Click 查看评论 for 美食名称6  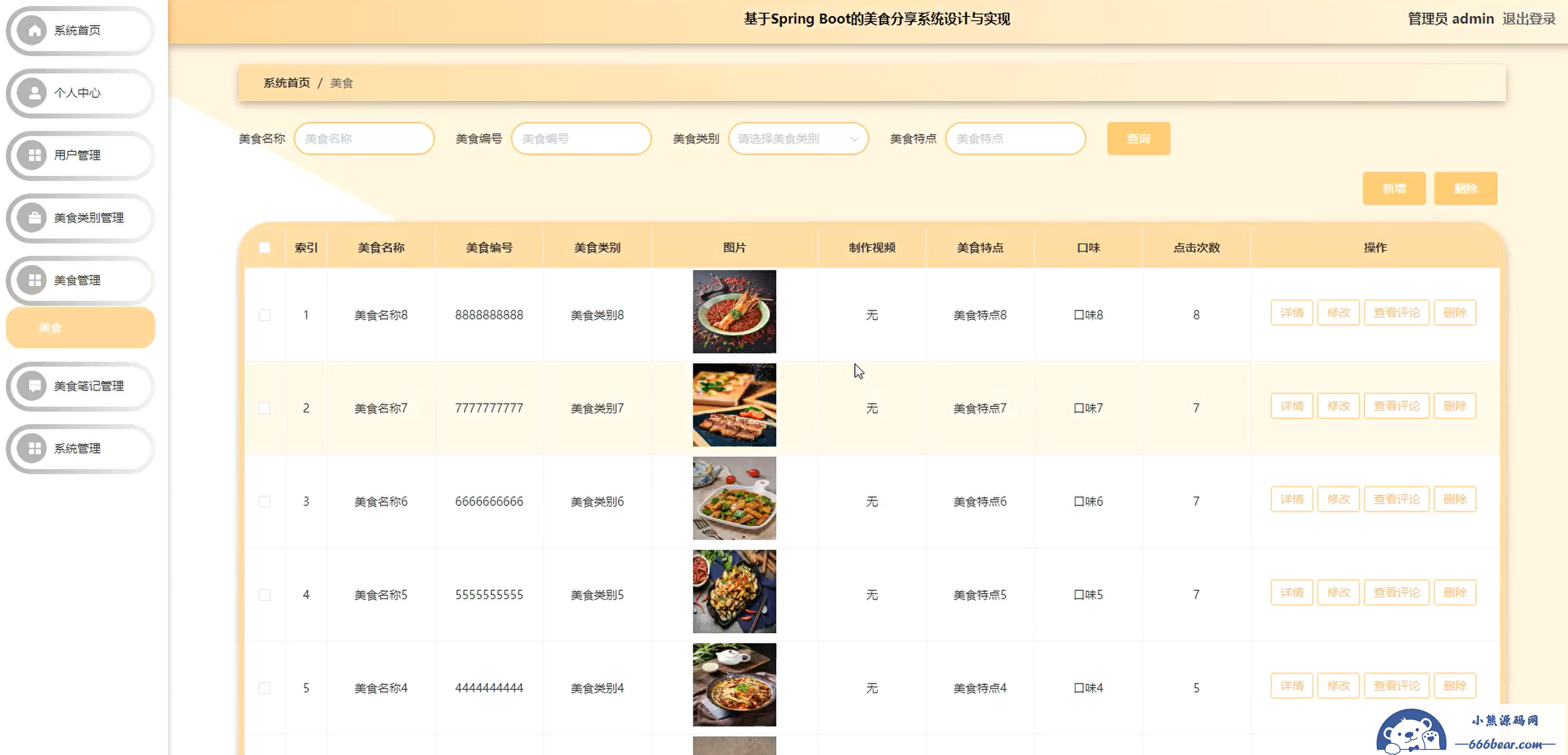pyautogui.click(x=1397, y=499)
